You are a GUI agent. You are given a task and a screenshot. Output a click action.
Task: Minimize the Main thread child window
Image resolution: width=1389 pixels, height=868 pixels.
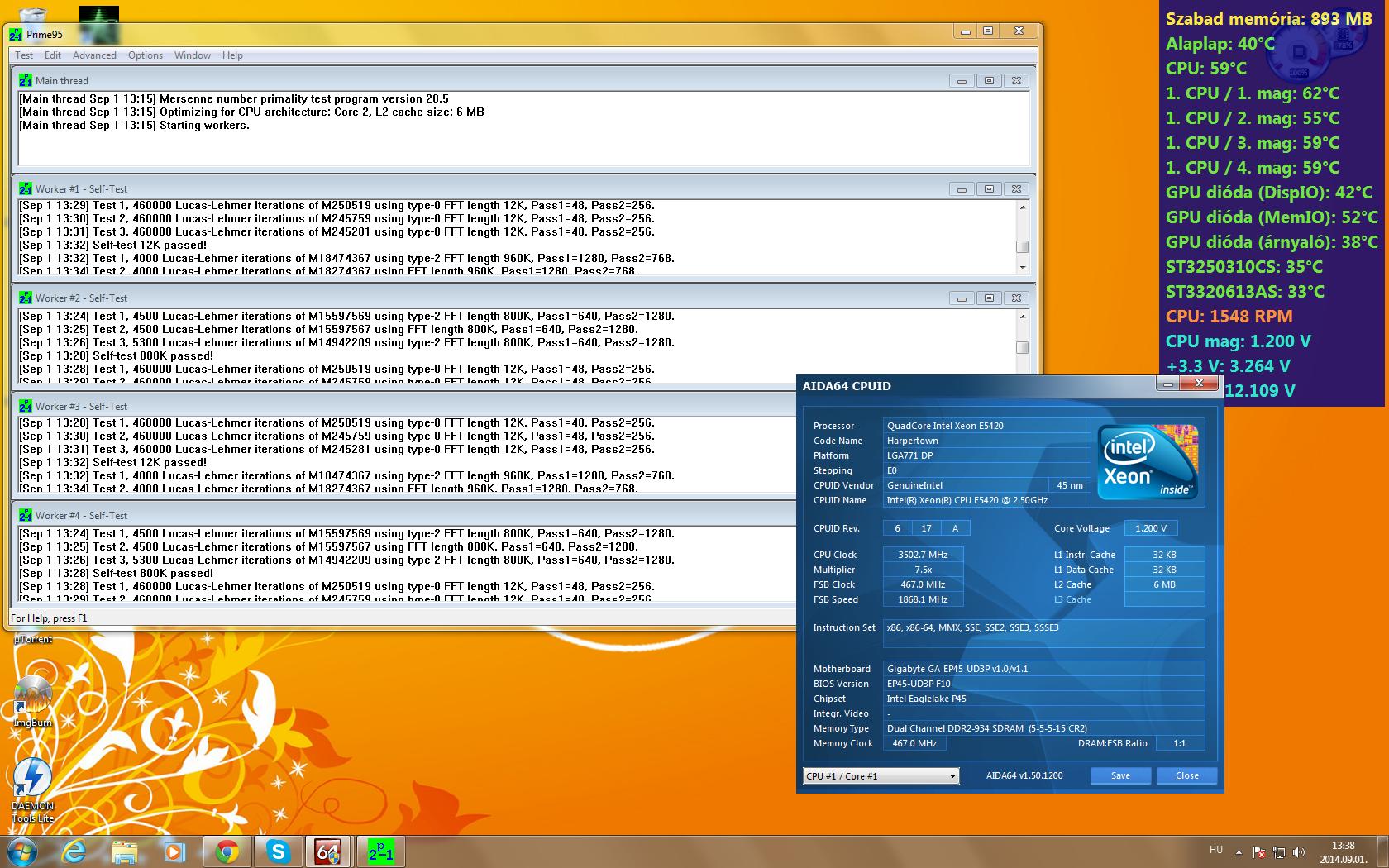[962, 81]
